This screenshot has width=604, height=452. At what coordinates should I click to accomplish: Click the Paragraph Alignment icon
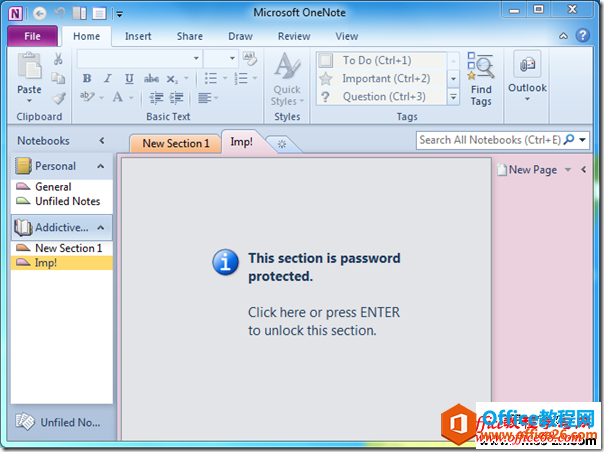[x=204, y=98]
